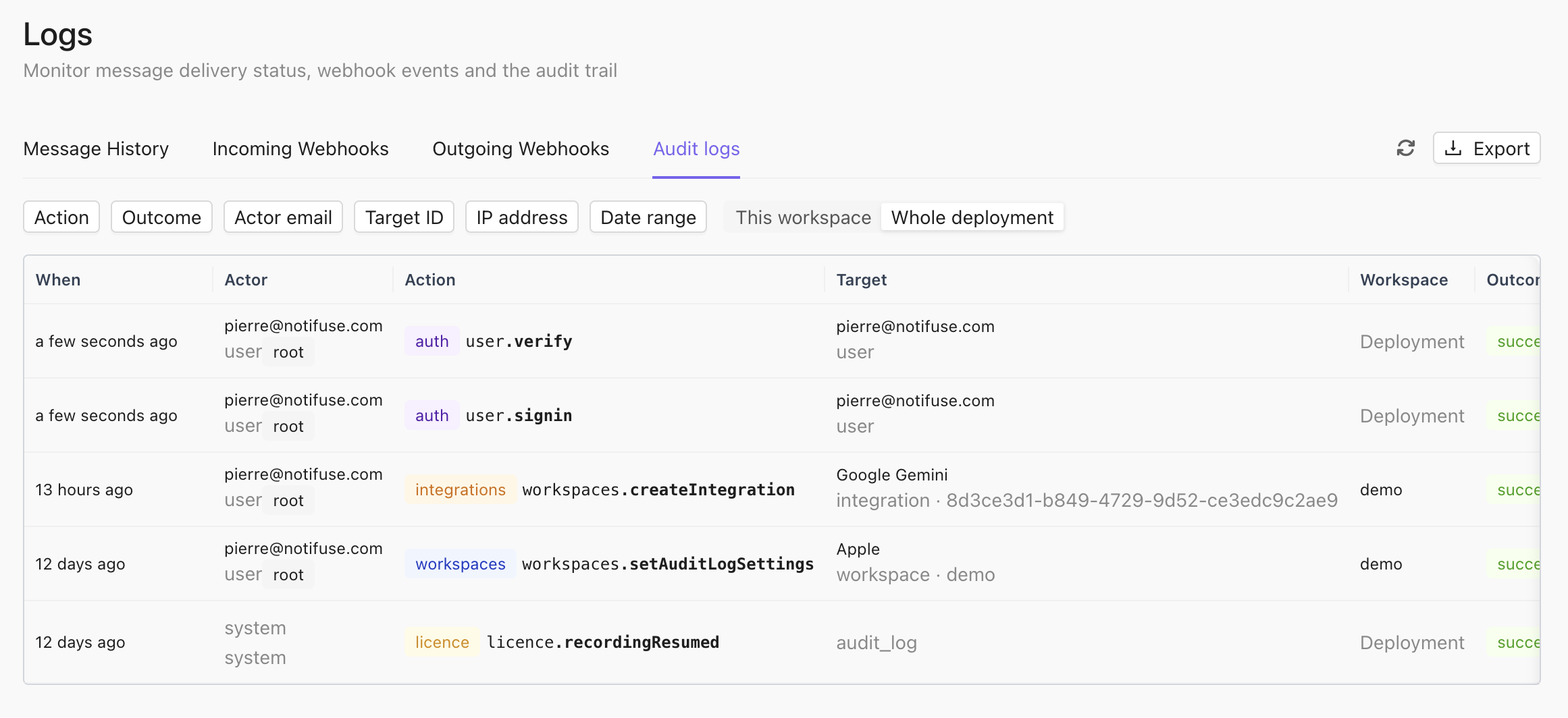The image size is (1568, 718).
Task: Click actor email in user.signin row
Action: pyautogui.click(x=303, y=400)
